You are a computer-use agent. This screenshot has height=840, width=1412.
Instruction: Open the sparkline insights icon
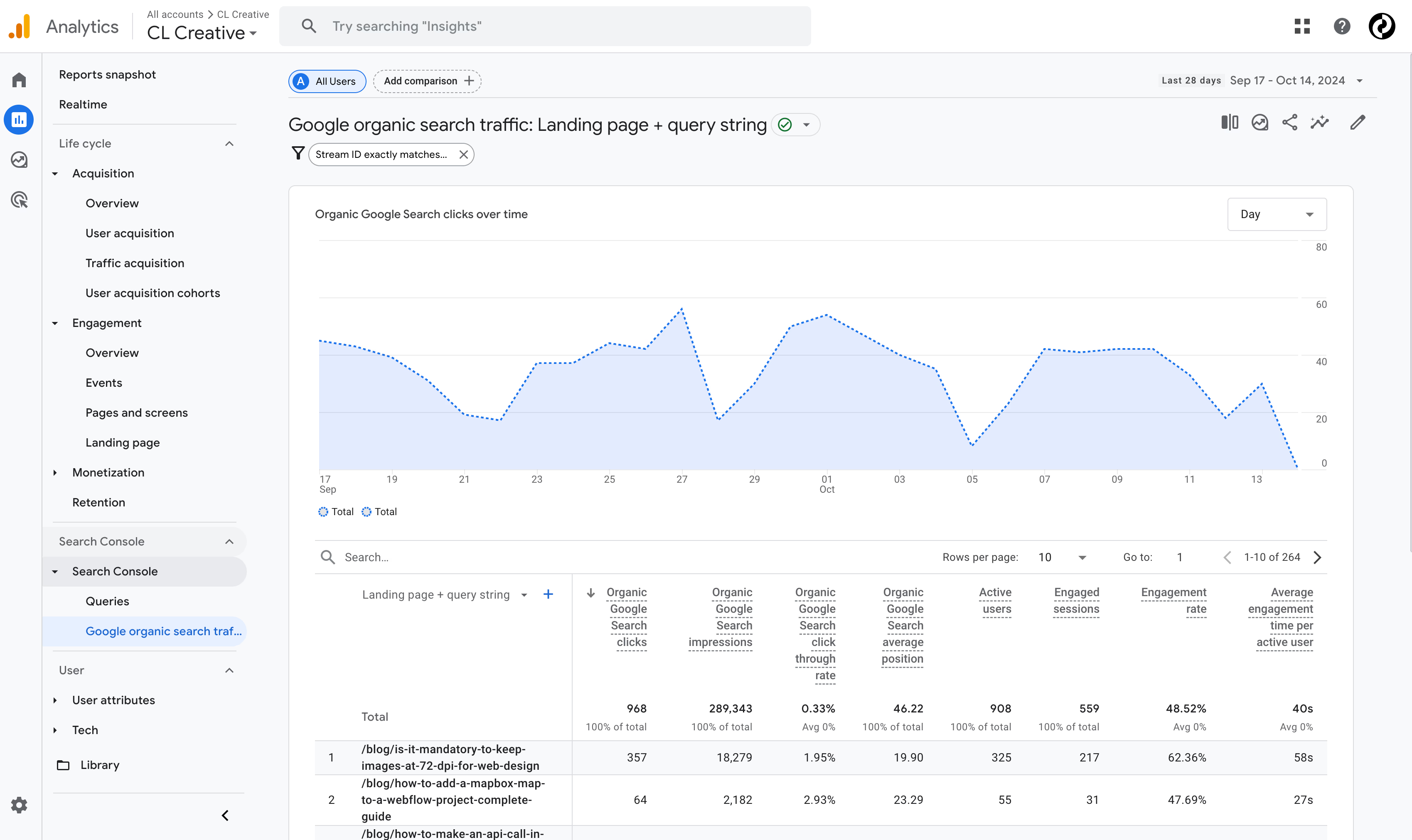(1320, 122)
